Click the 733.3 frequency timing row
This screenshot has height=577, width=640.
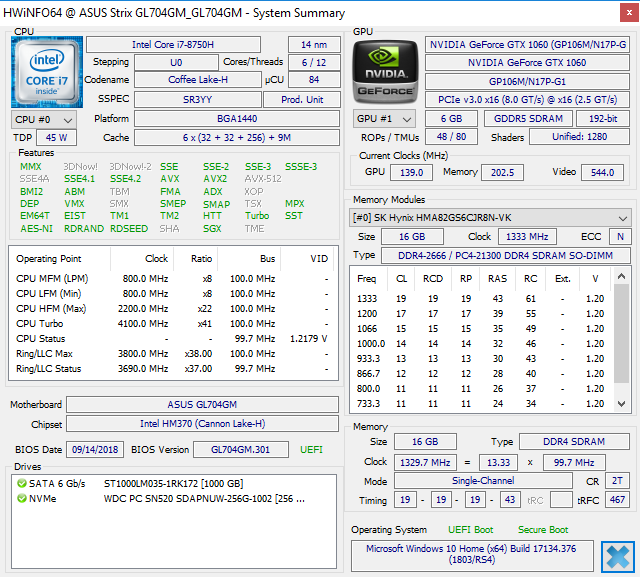click(x=481, y=404)
